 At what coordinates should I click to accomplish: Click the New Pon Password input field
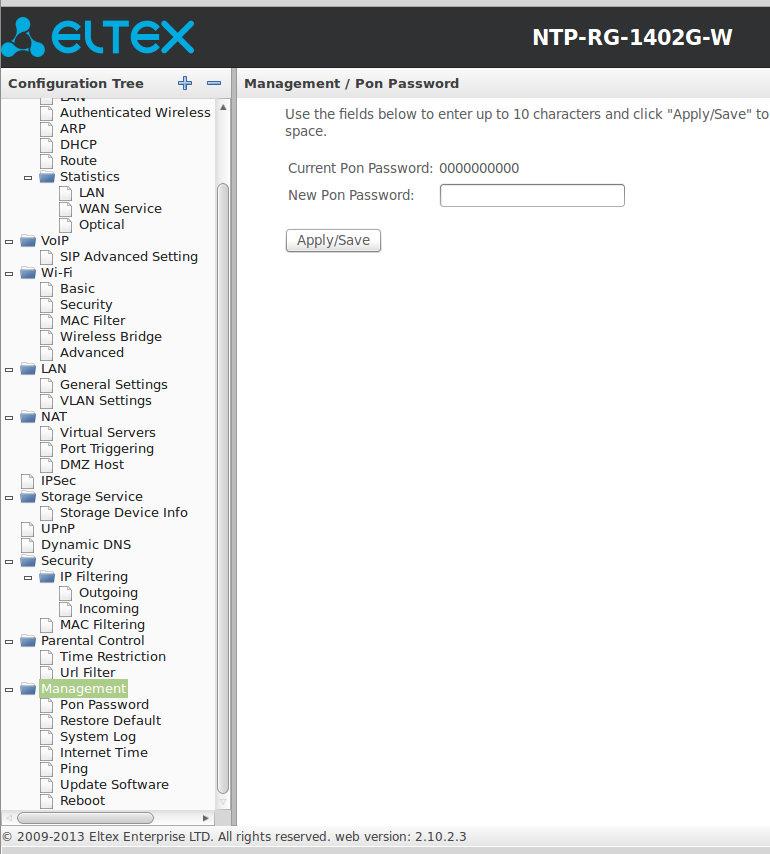(x=532, y=196)
